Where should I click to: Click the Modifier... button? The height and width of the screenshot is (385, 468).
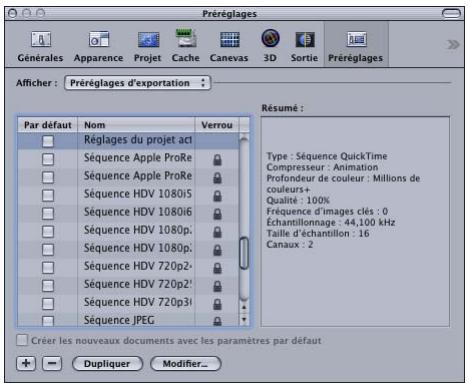pyautogui.click(x=186, y=364)
